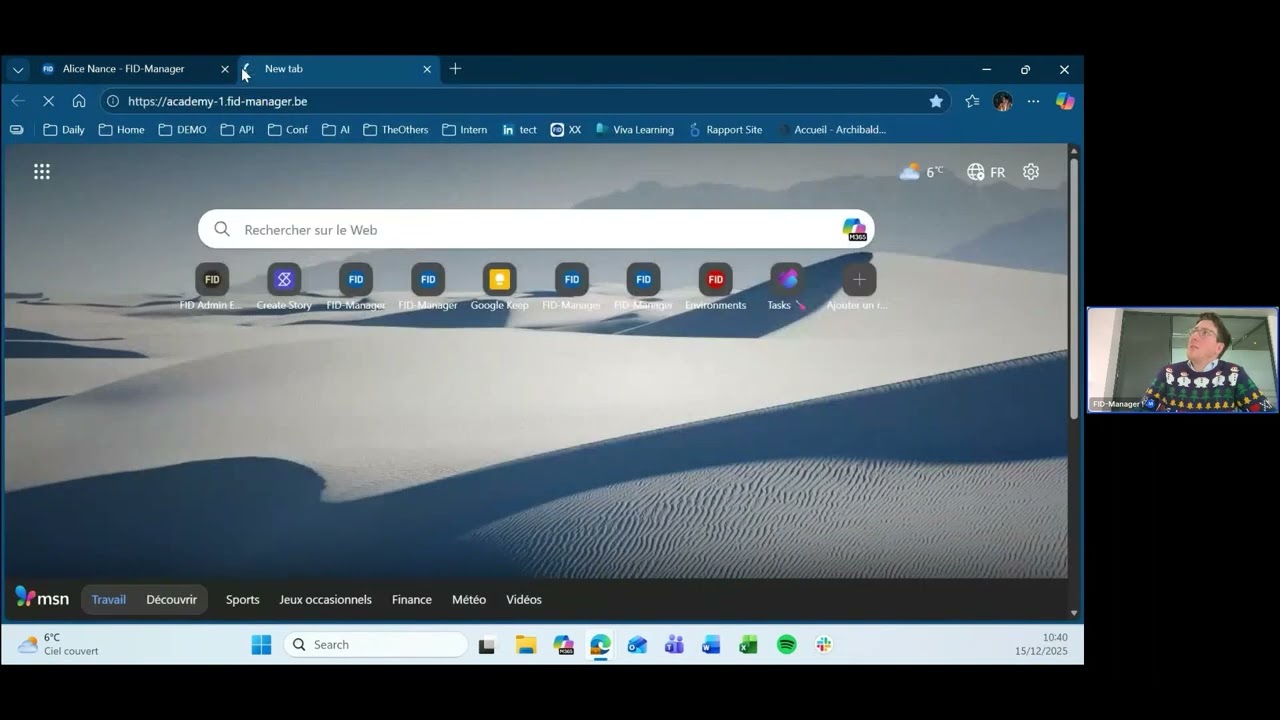
Task: Open new tab page settings gear
Action: (x=1031, y=172)
